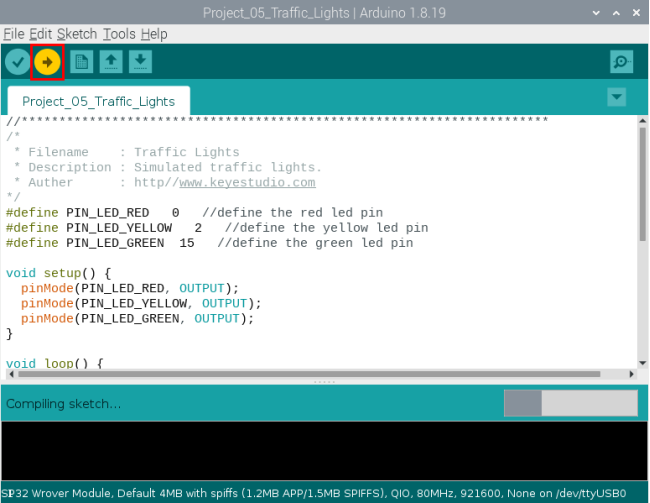Select the Project_05_Traffic_Lights tab
The height and width of the screenshot is (503, 650).
99,101
